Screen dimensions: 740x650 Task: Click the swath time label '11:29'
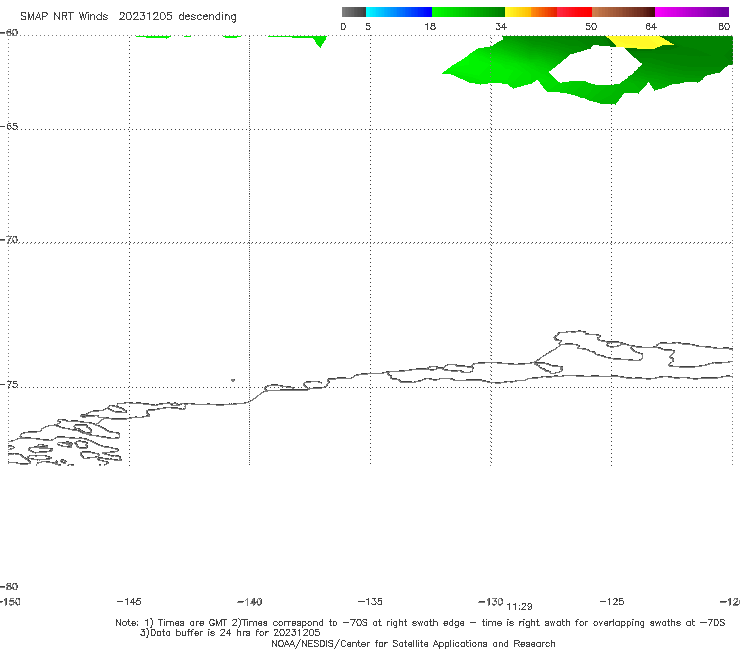pos(519,607)
